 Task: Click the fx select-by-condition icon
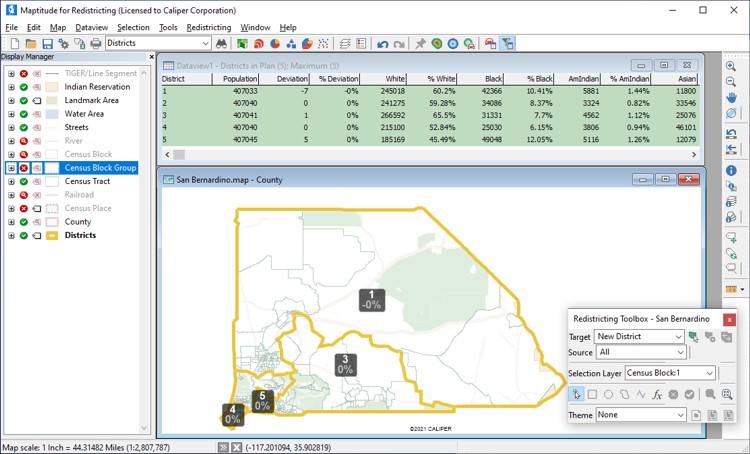(657, 395)
